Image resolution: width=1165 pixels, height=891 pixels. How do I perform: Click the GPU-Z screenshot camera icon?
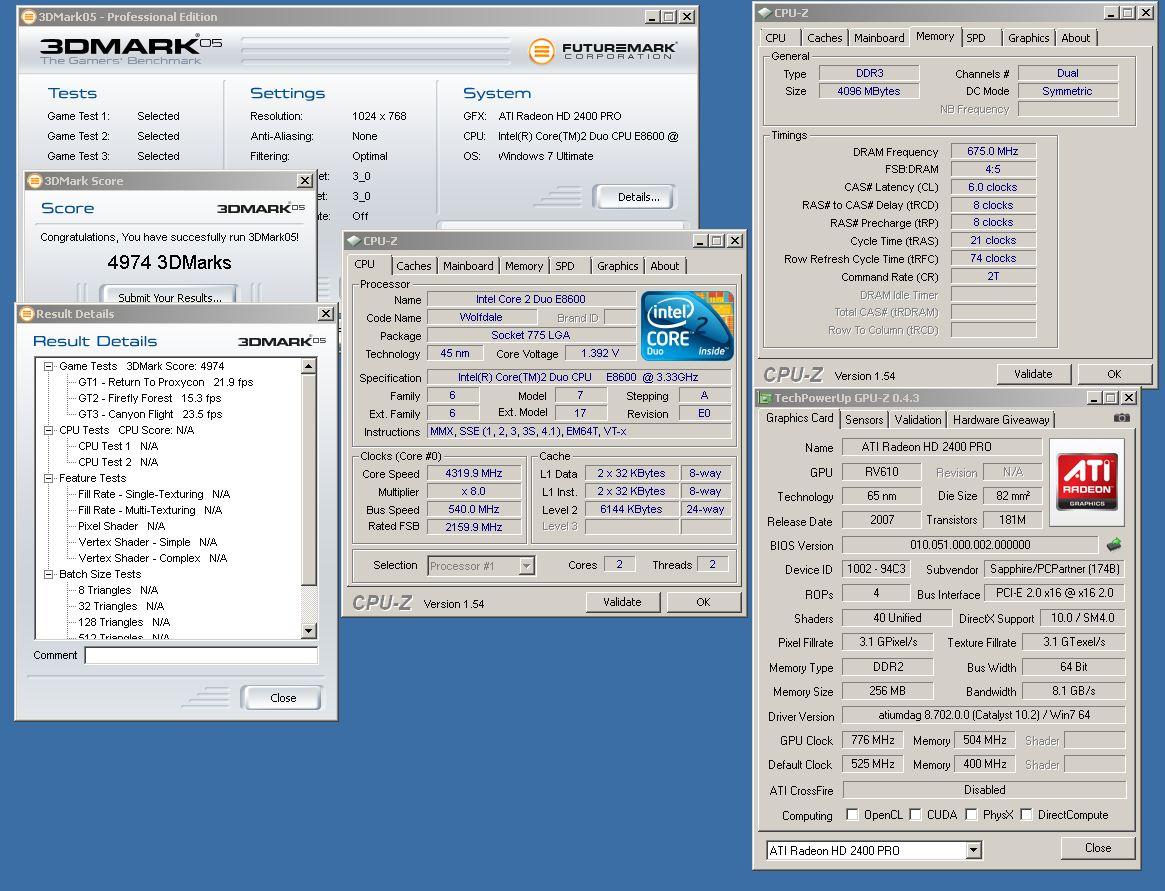coord(1121,418)
